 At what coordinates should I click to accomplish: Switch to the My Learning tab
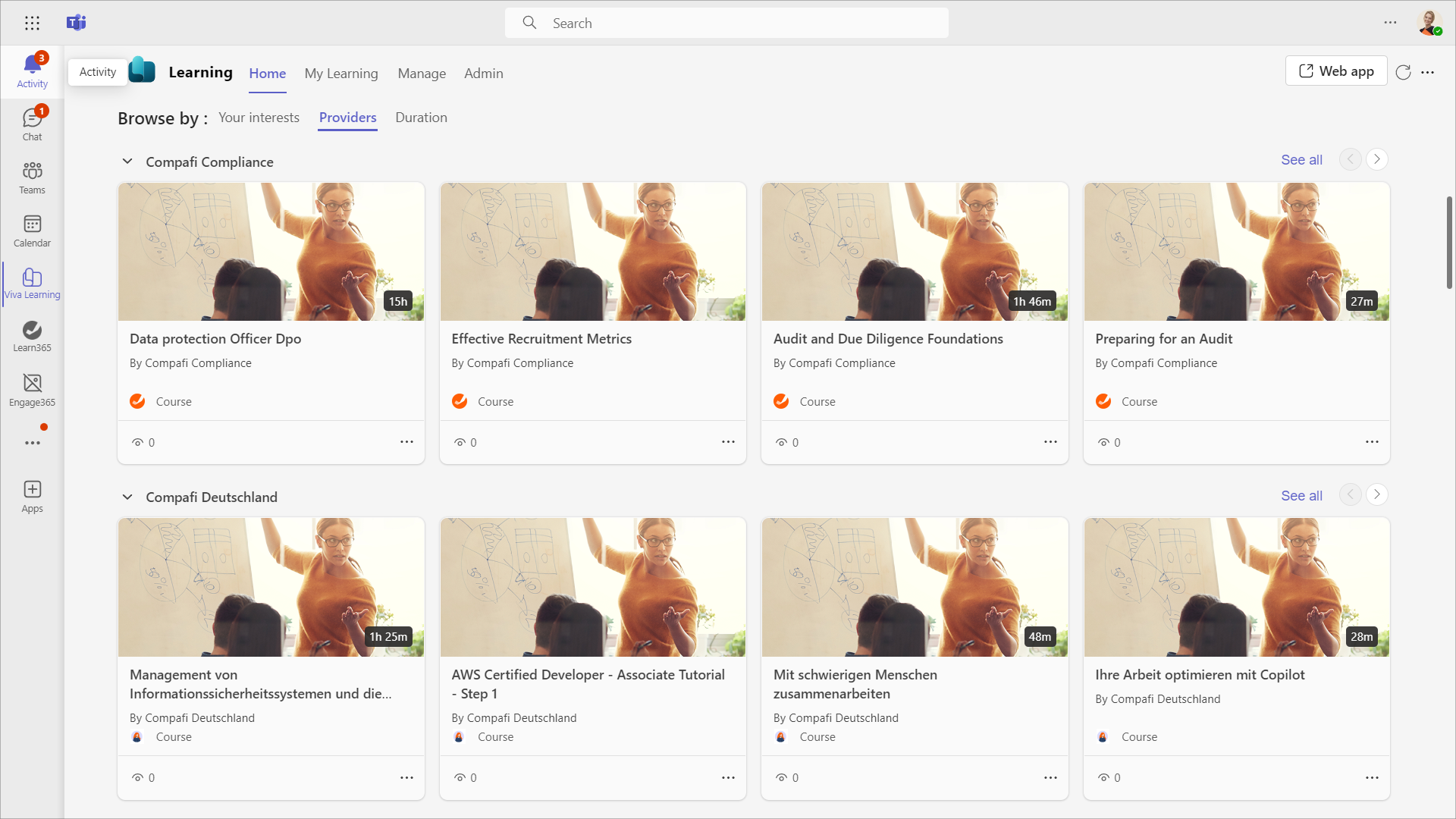[x=341, y=74]
